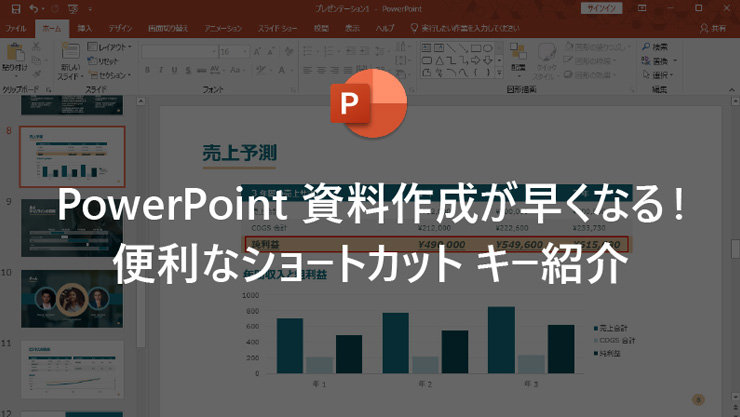The image size is (740, 417).
Task: Click the Decrease Font Size icon
Action: pyautogui.click(x=271, y=51)
